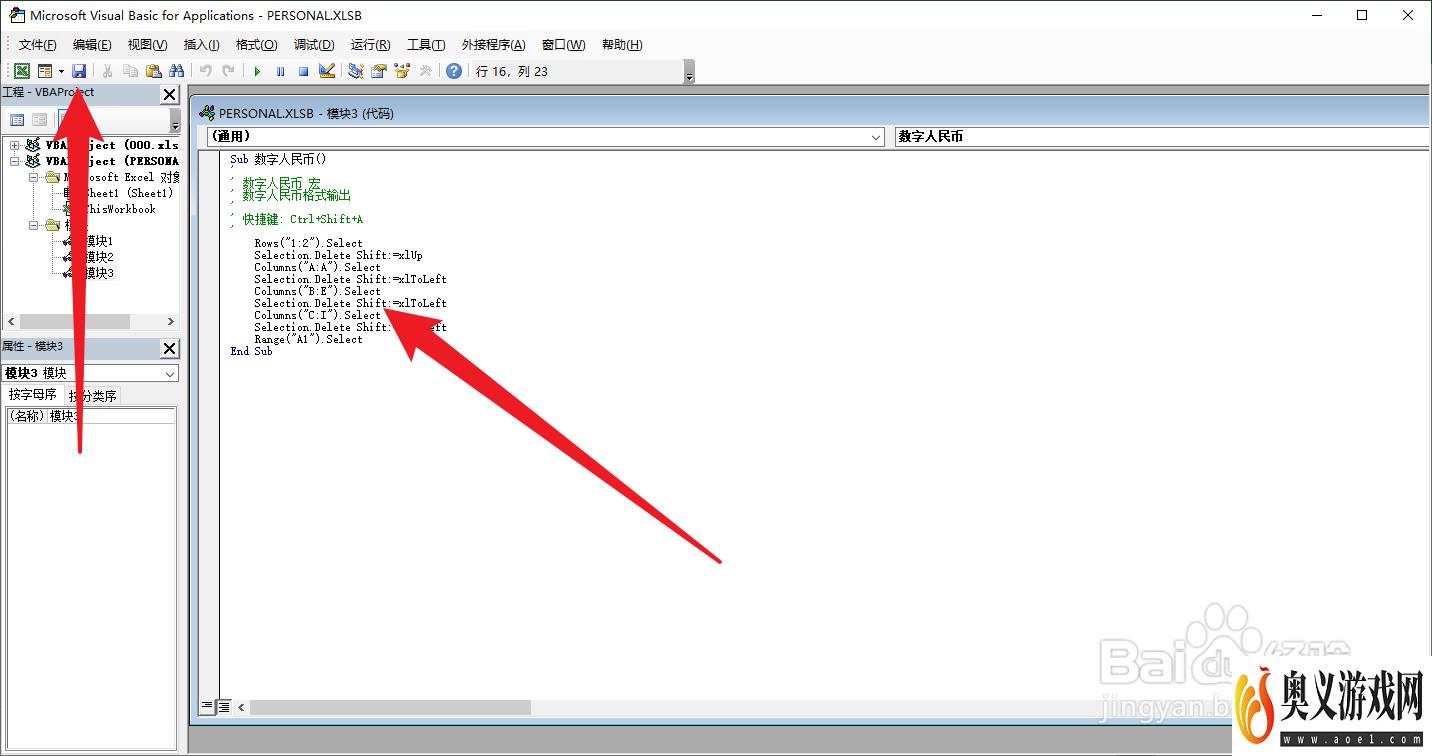Screen dimensions: 1432x756
Task: Click the Insert UserForm toolbar icon
Action: [45, 71]
